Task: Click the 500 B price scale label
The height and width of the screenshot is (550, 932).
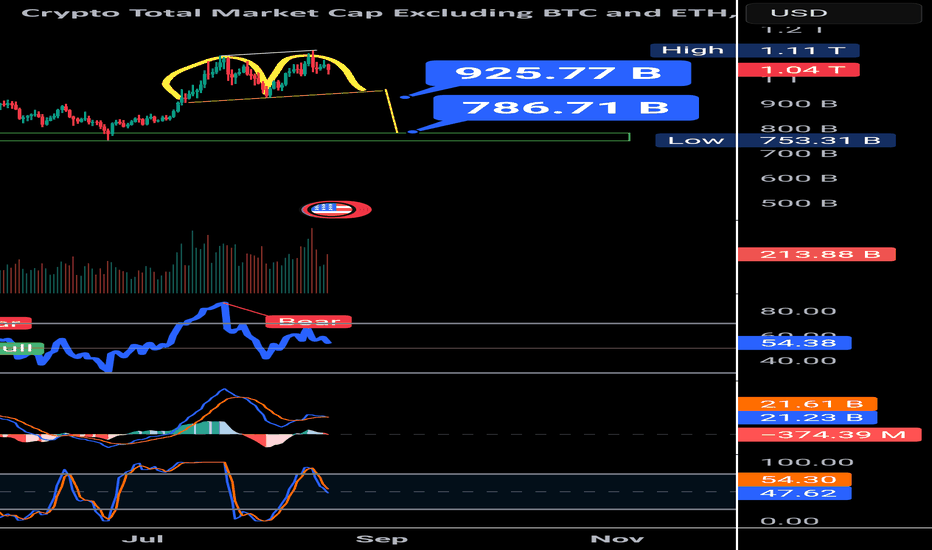Action: tap(799, 203)
